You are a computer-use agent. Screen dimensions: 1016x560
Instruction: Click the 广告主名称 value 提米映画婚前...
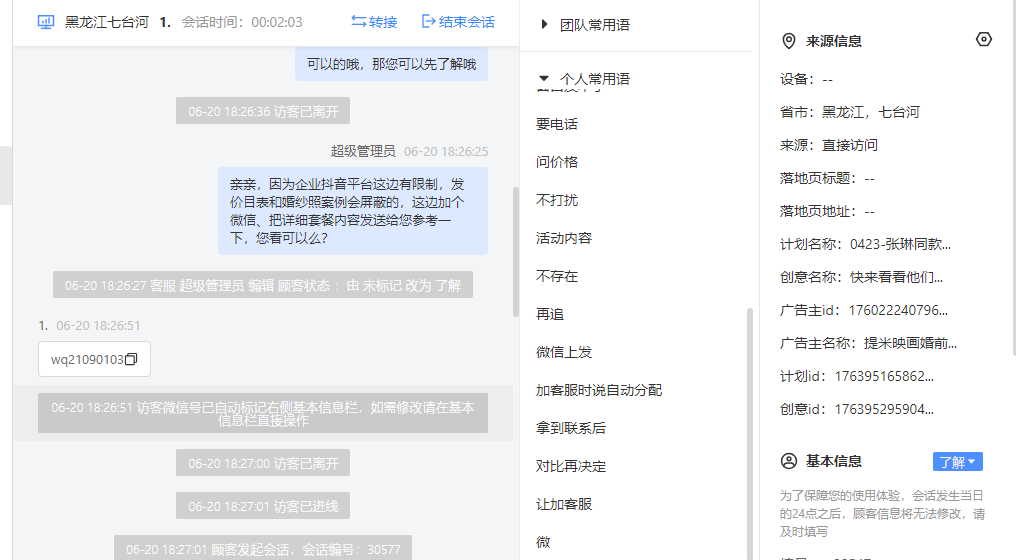tap(910, 344)
